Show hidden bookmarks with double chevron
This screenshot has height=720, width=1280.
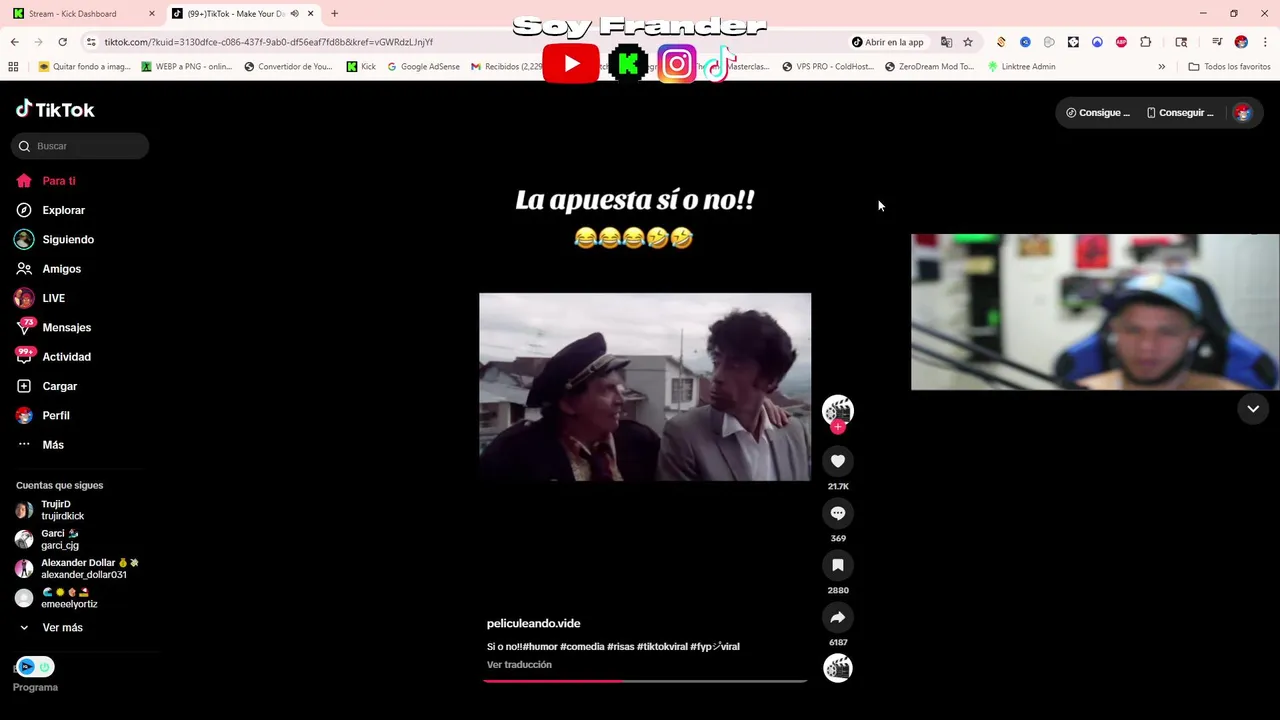[x=1161, y=67]
